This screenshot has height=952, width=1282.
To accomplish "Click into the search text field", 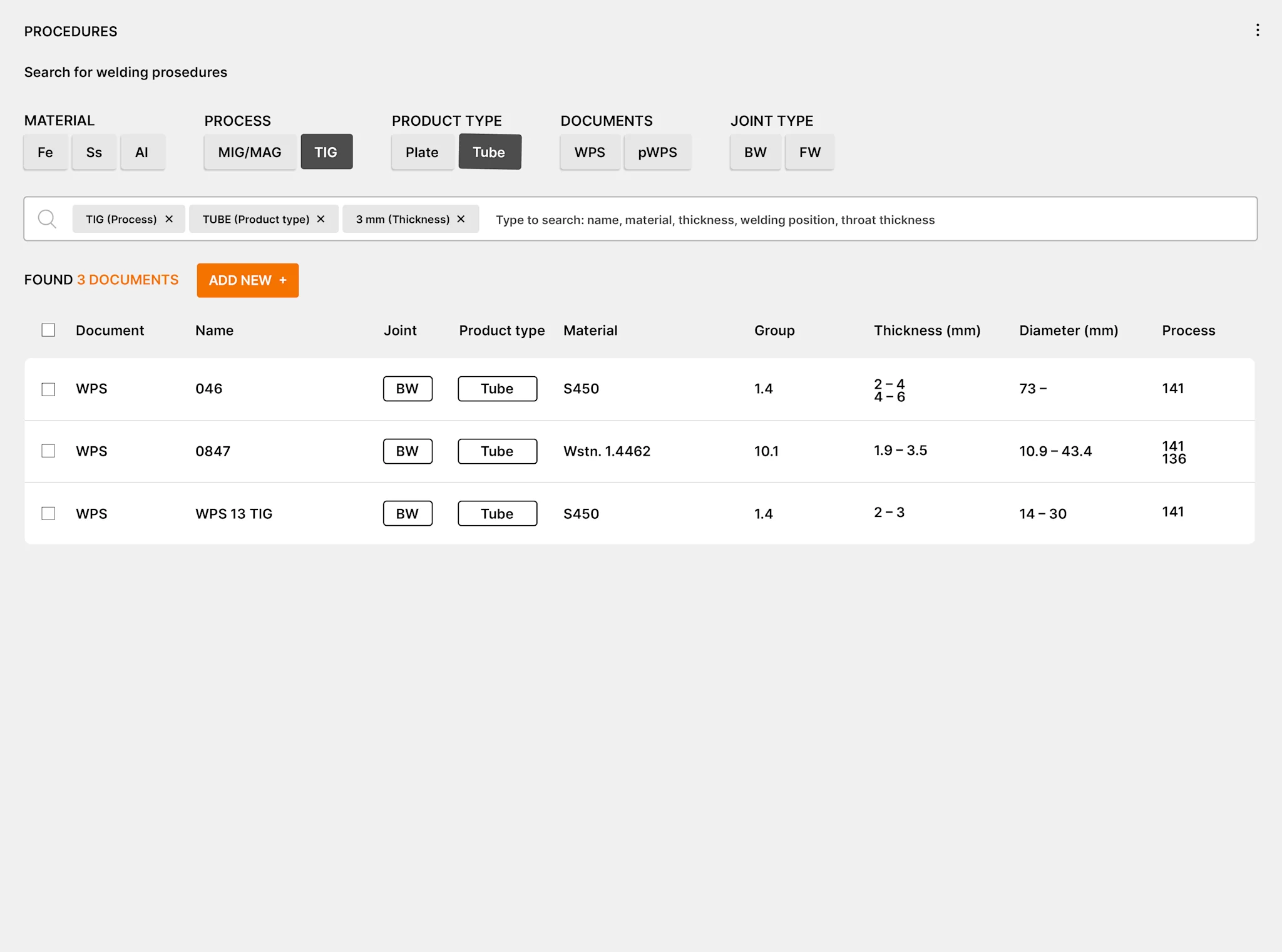I will tap(814, 220).
